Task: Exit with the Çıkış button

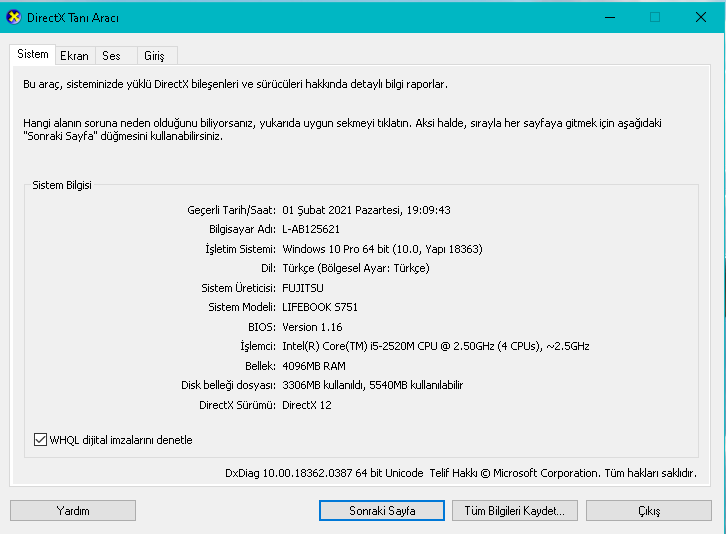Action: tap(649, 510)
